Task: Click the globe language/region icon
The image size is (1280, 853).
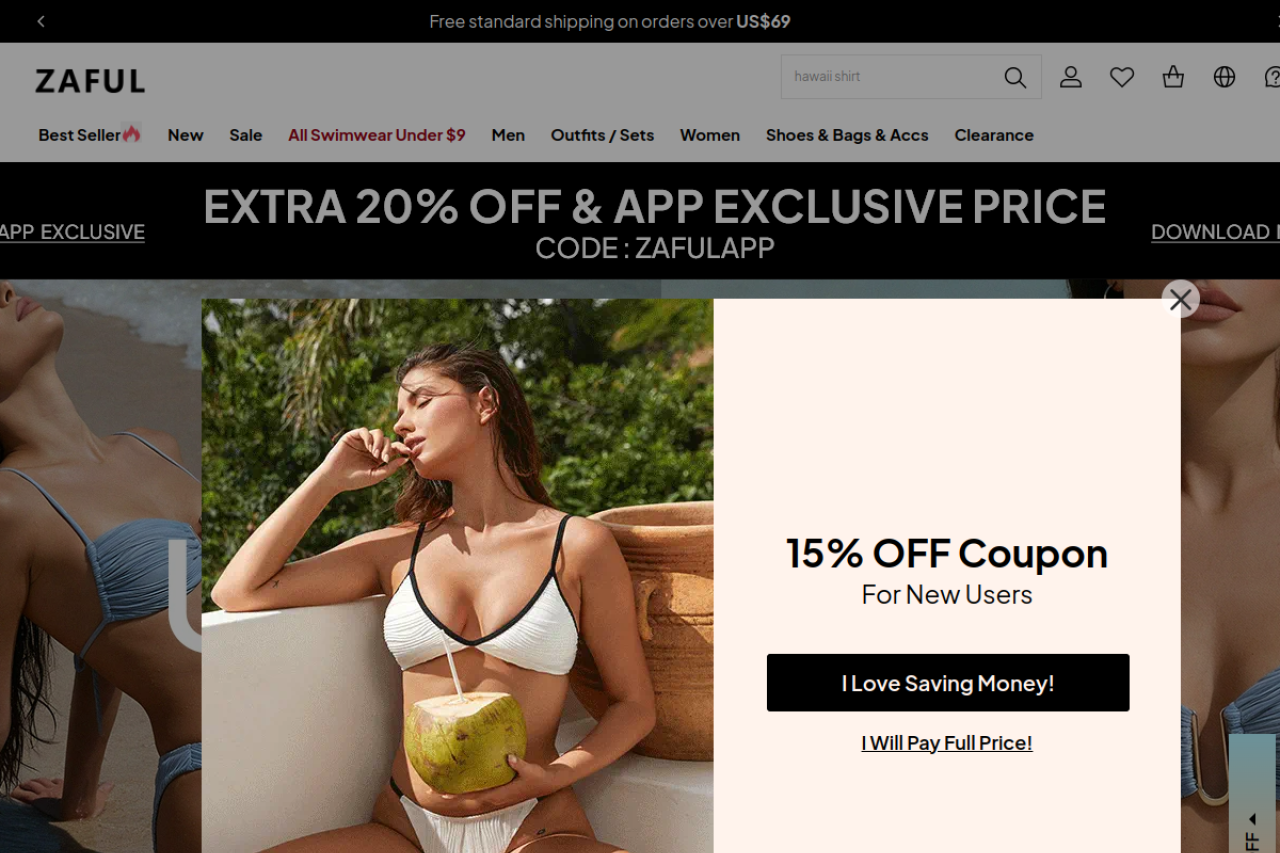Action: (1224, 77)
